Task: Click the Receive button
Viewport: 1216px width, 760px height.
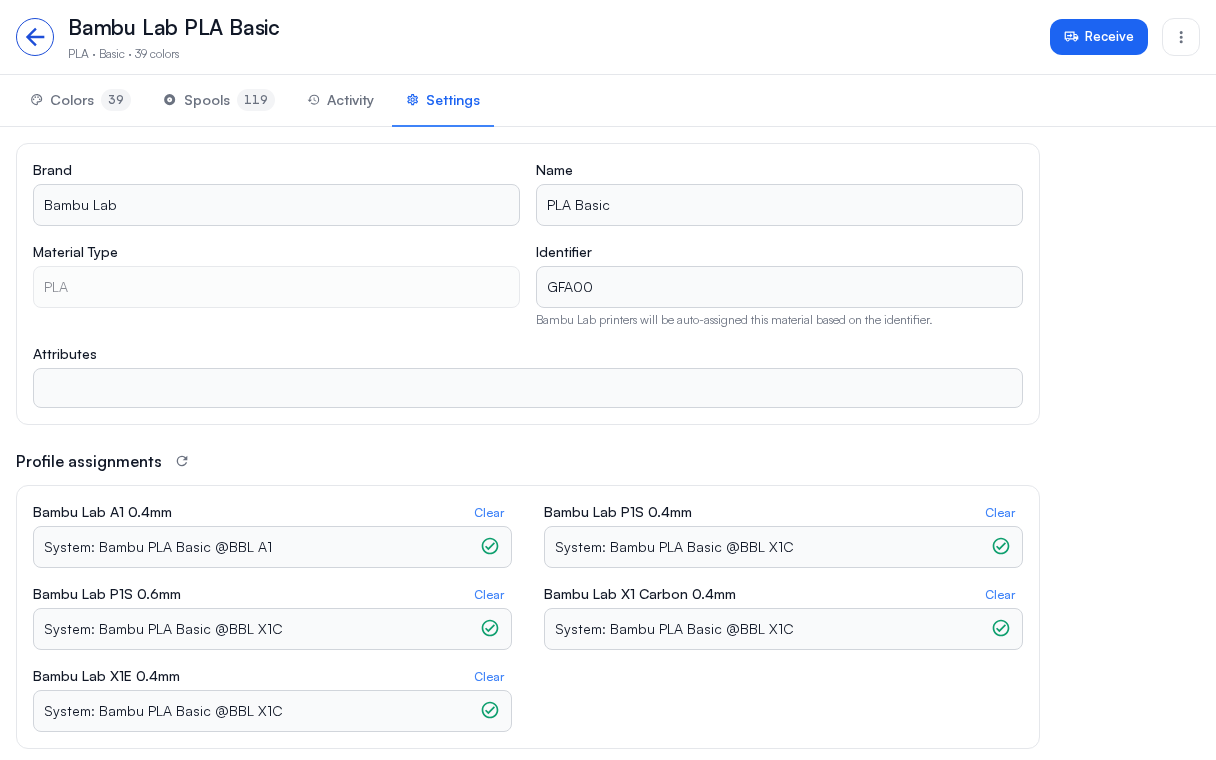Action: pyautogui.click(x=1099, y=37)
